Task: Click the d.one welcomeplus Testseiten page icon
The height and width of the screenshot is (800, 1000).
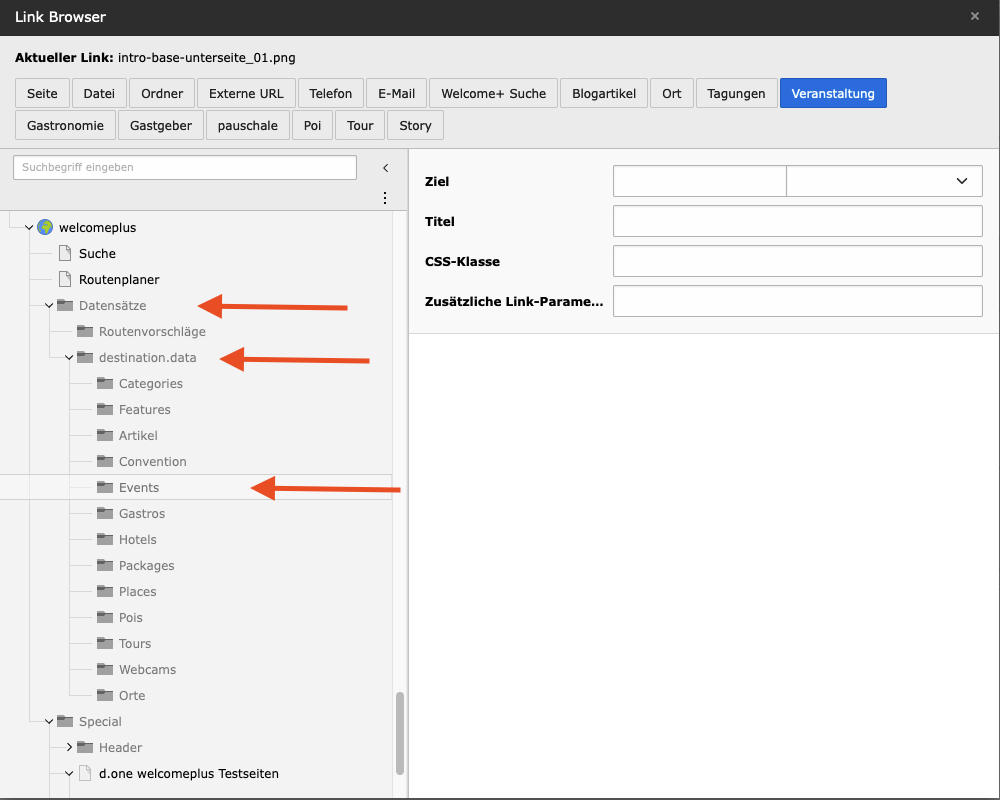Action: click(85, 773)
